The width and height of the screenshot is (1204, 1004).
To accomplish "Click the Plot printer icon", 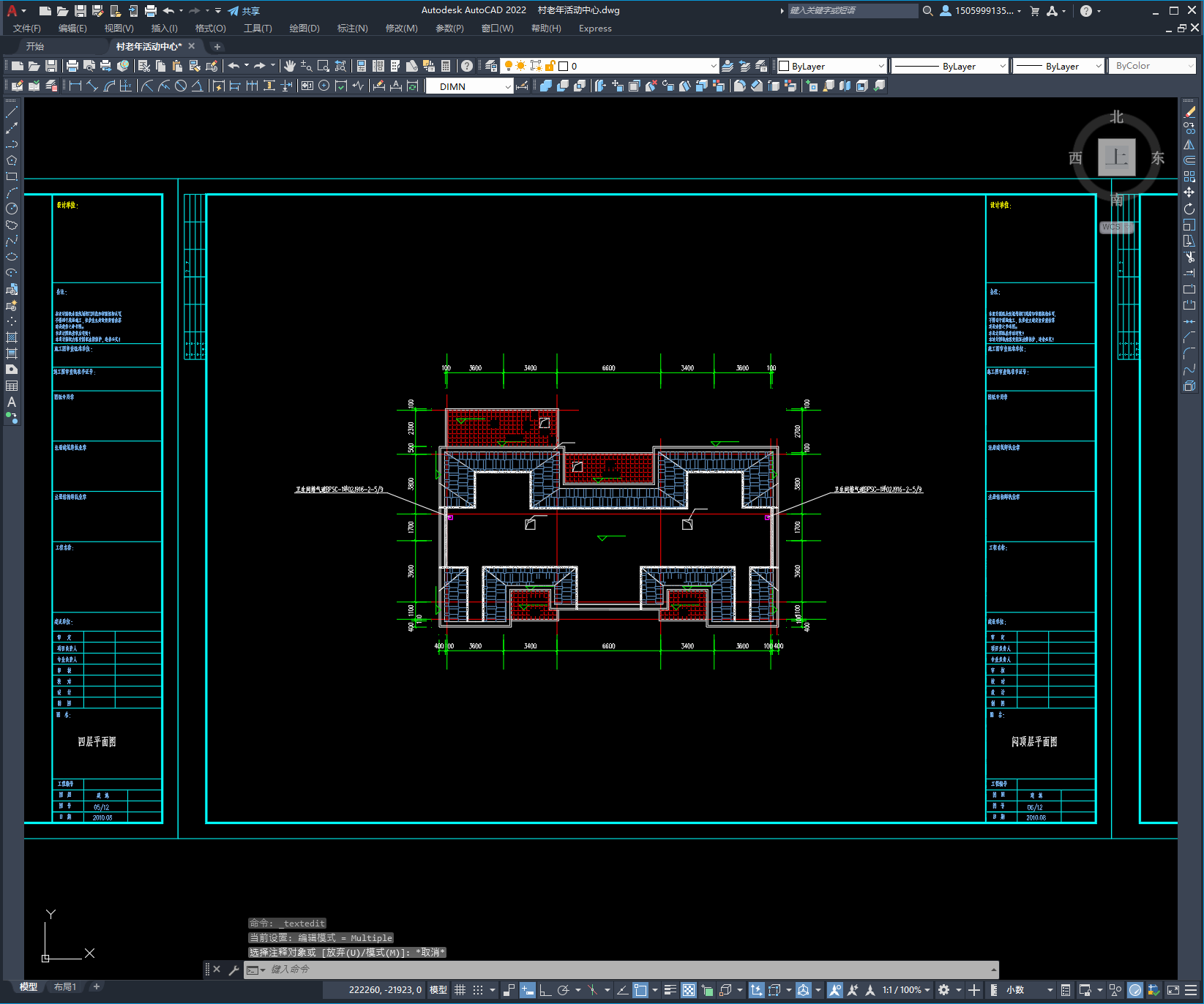I will [x=72, y=66].
